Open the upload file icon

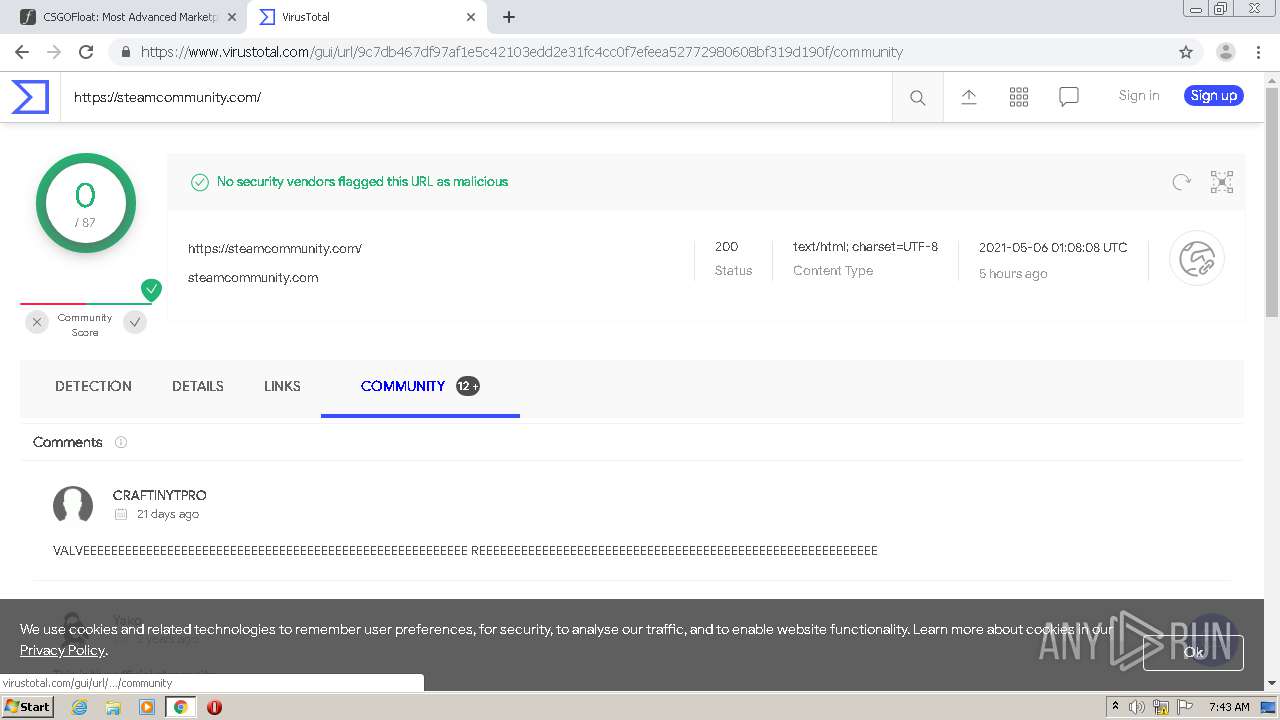[x=969, y=97]
